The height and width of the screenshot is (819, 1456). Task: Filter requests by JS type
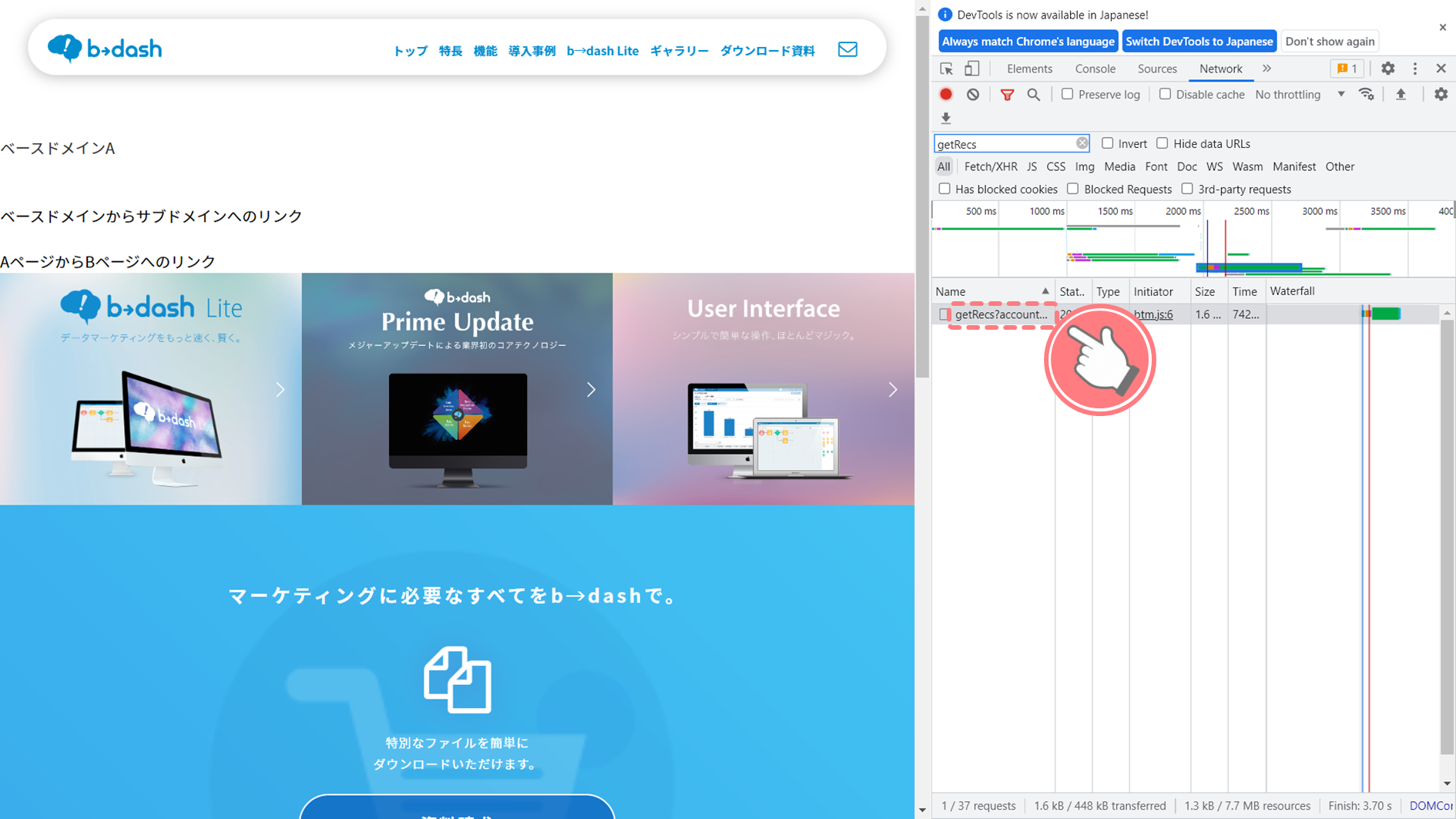coord(1032,166)
